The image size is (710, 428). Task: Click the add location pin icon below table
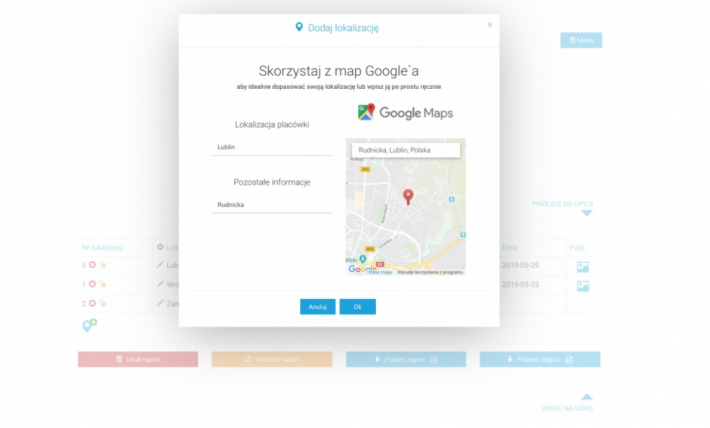click(x=88, y=325)
